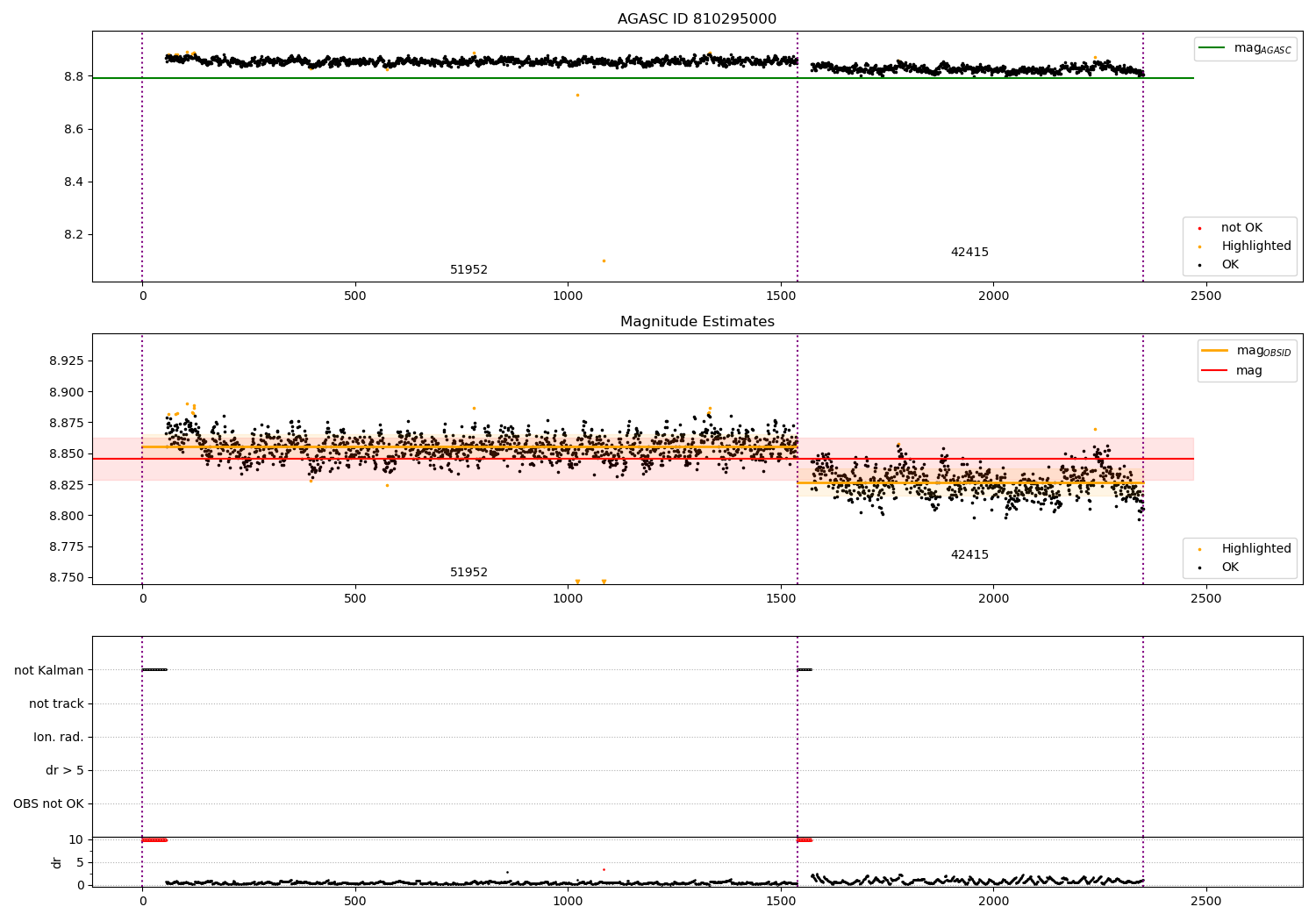
Task: Click the "51952" annotation in the top plot
Action: point(468,270)
